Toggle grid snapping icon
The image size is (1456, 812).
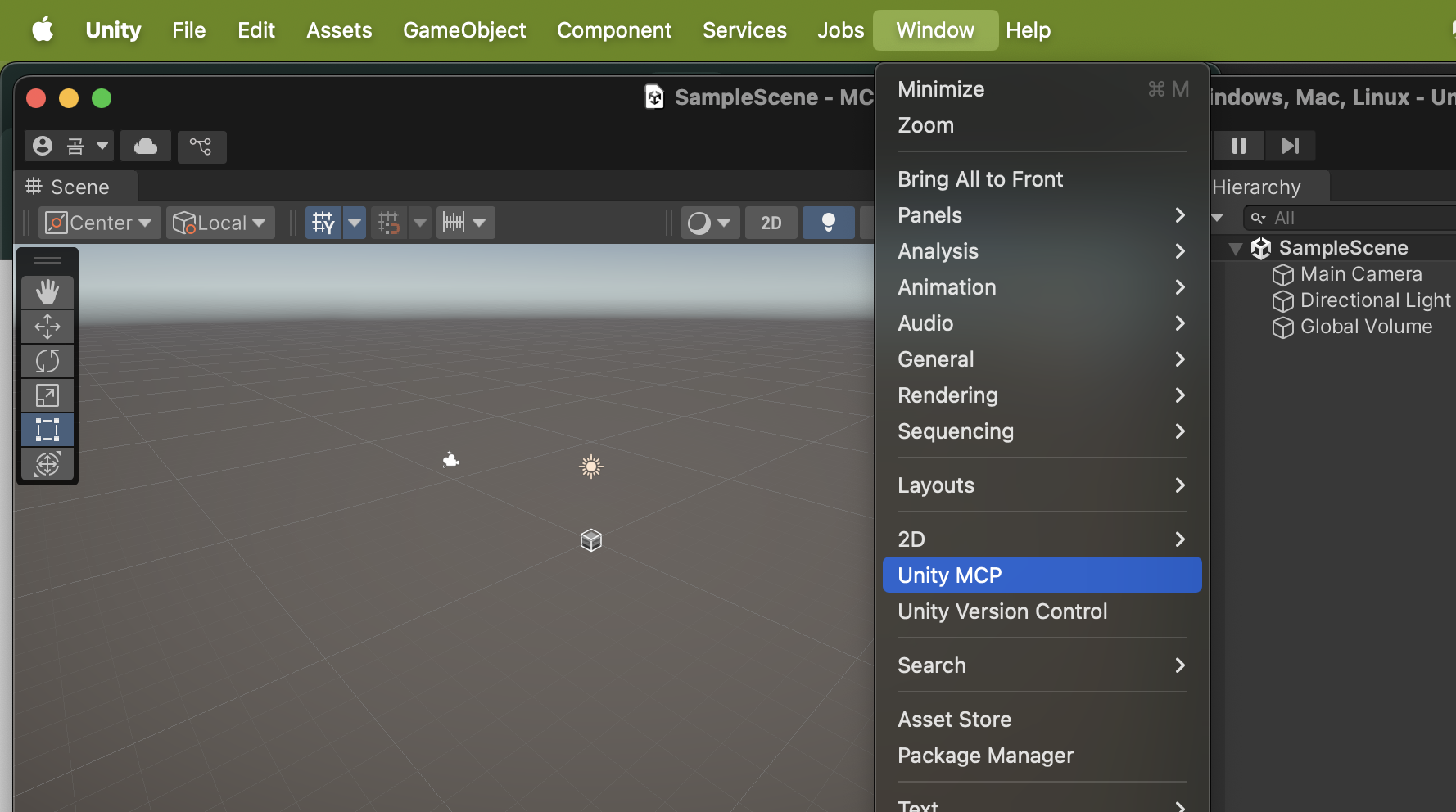pos(389,223)
